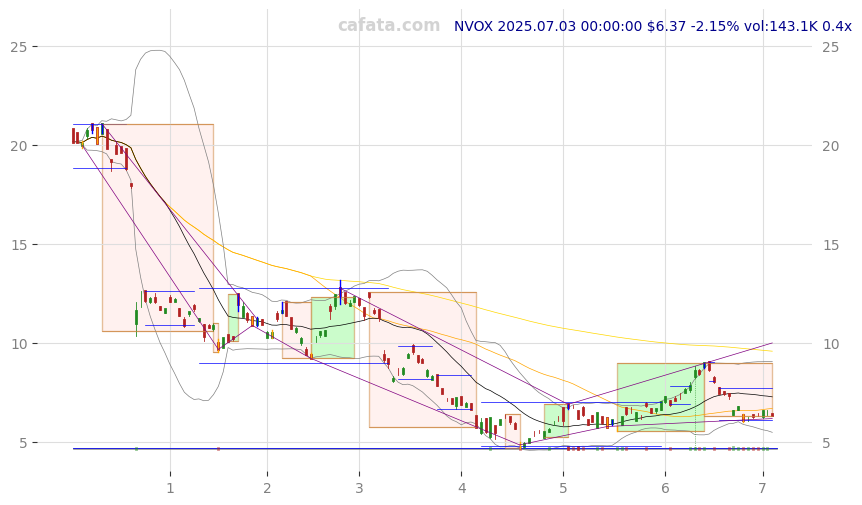This screenshot has width=862, height=505.
Task: Click right y-axis label 5
Action: click(x=826, y=443)
